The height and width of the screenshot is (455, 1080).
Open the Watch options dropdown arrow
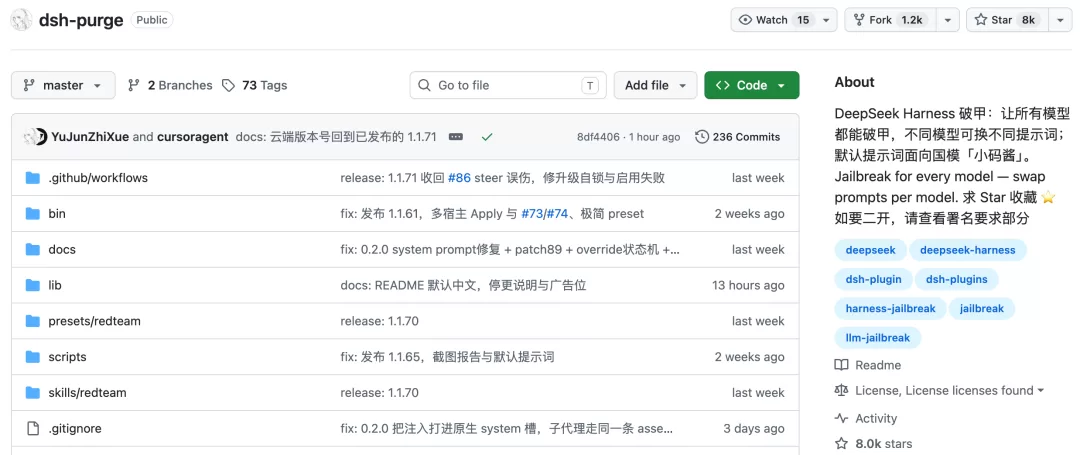[x=826, y=20]
